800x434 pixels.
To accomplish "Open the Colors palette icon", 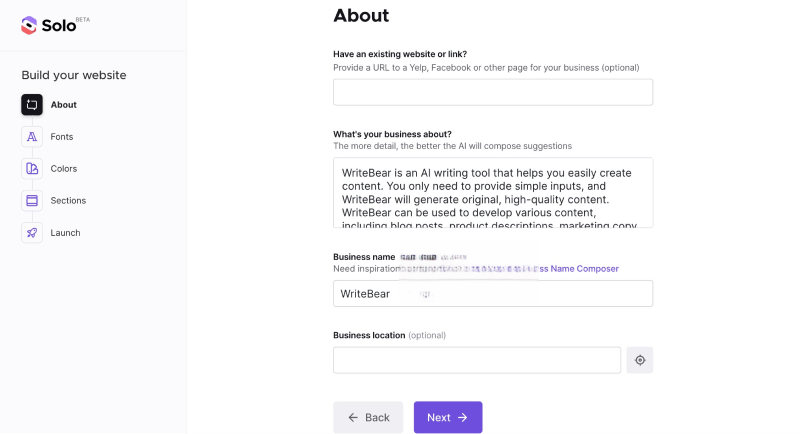I will coord(32,169).
